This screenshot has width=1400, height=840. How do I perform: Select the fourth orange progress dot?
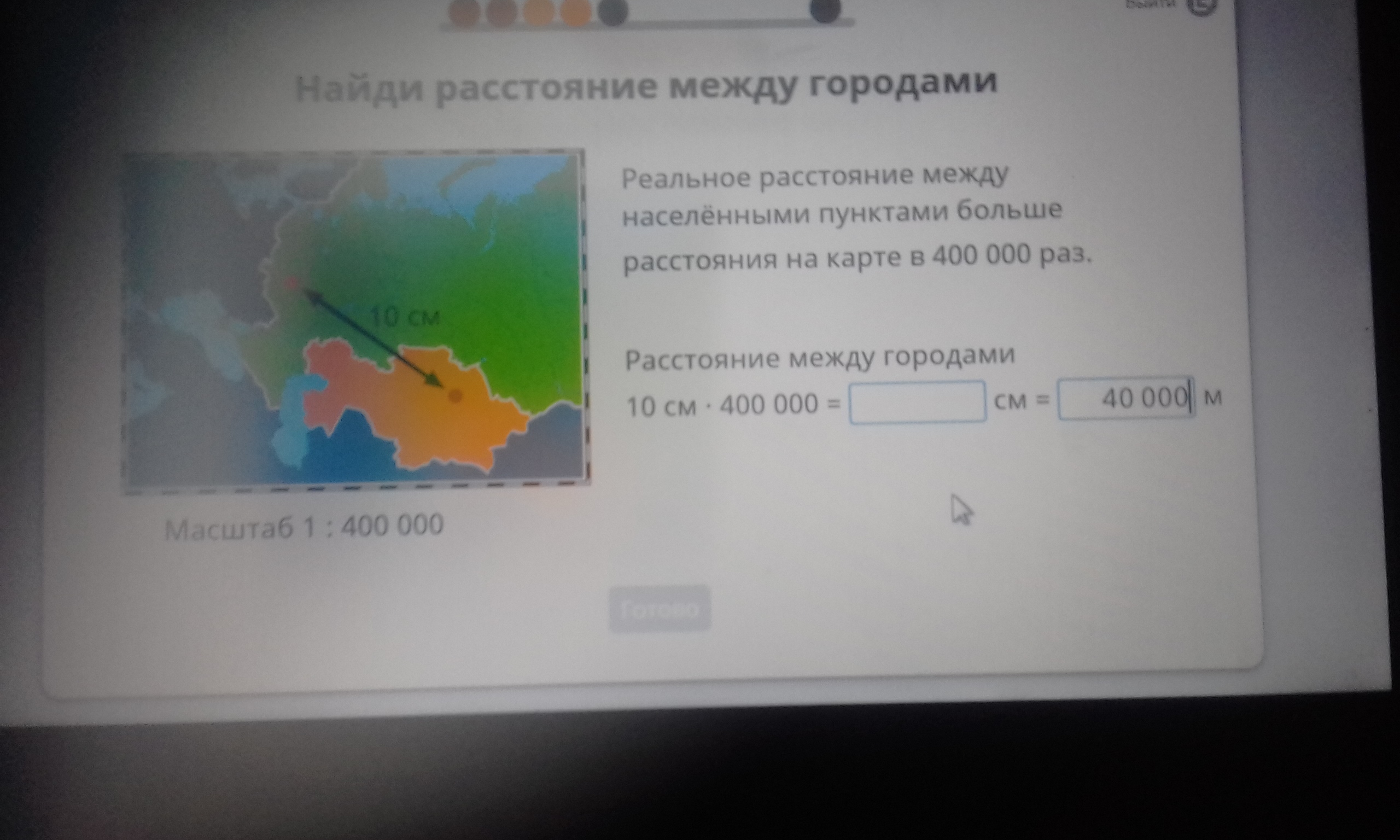point(576,11)
